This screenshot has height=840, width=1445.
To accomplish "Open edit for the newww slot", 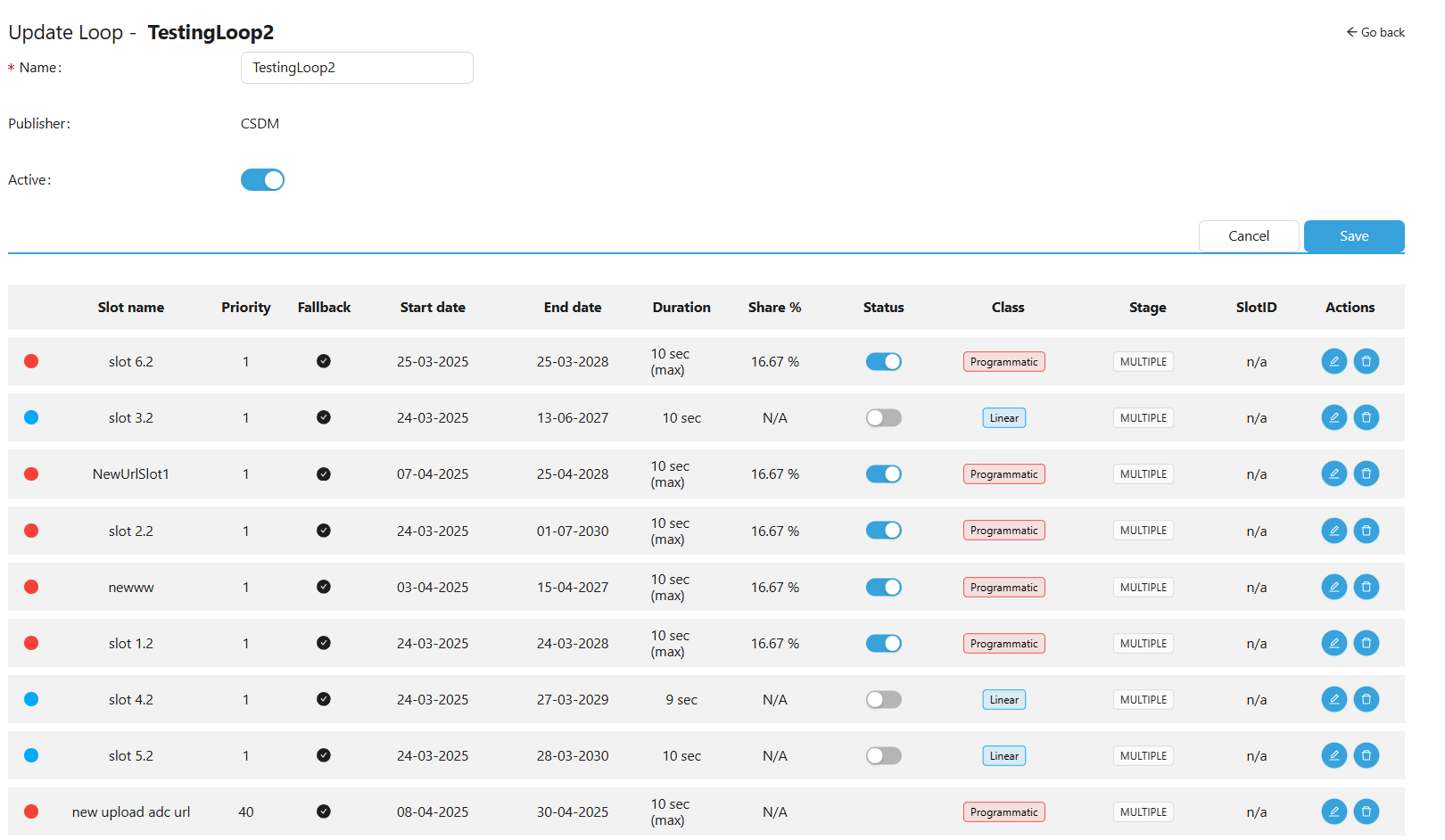I will pos(1334,587).
